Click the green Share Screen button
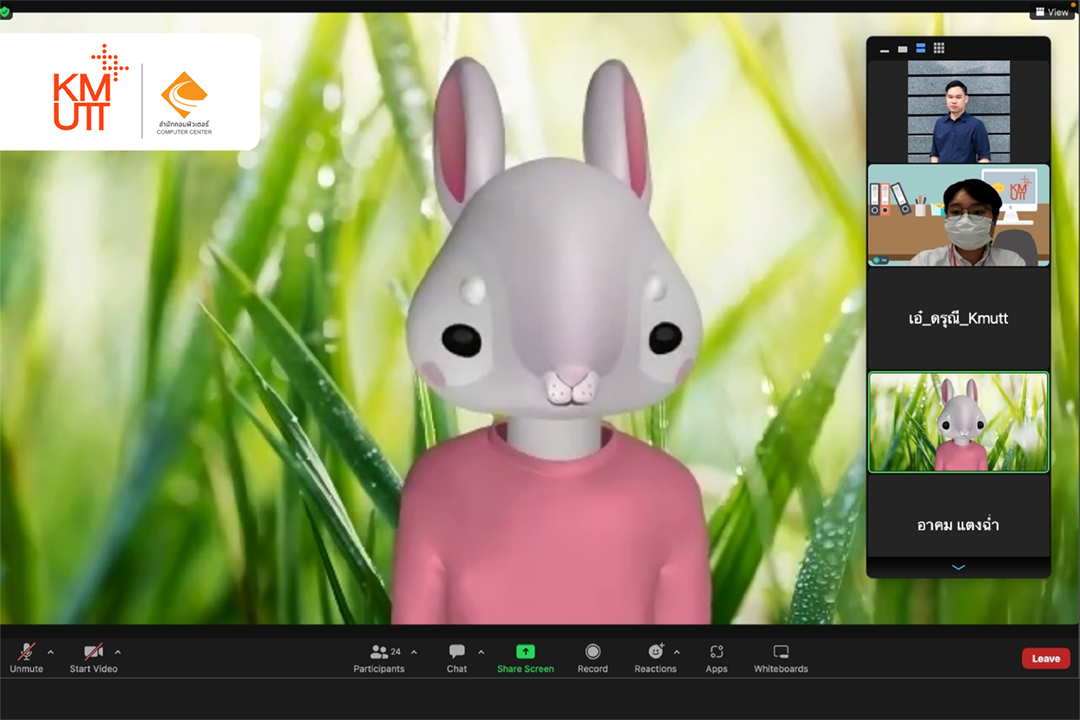This screenshot has width=1080, height=720. coord(526,657)
